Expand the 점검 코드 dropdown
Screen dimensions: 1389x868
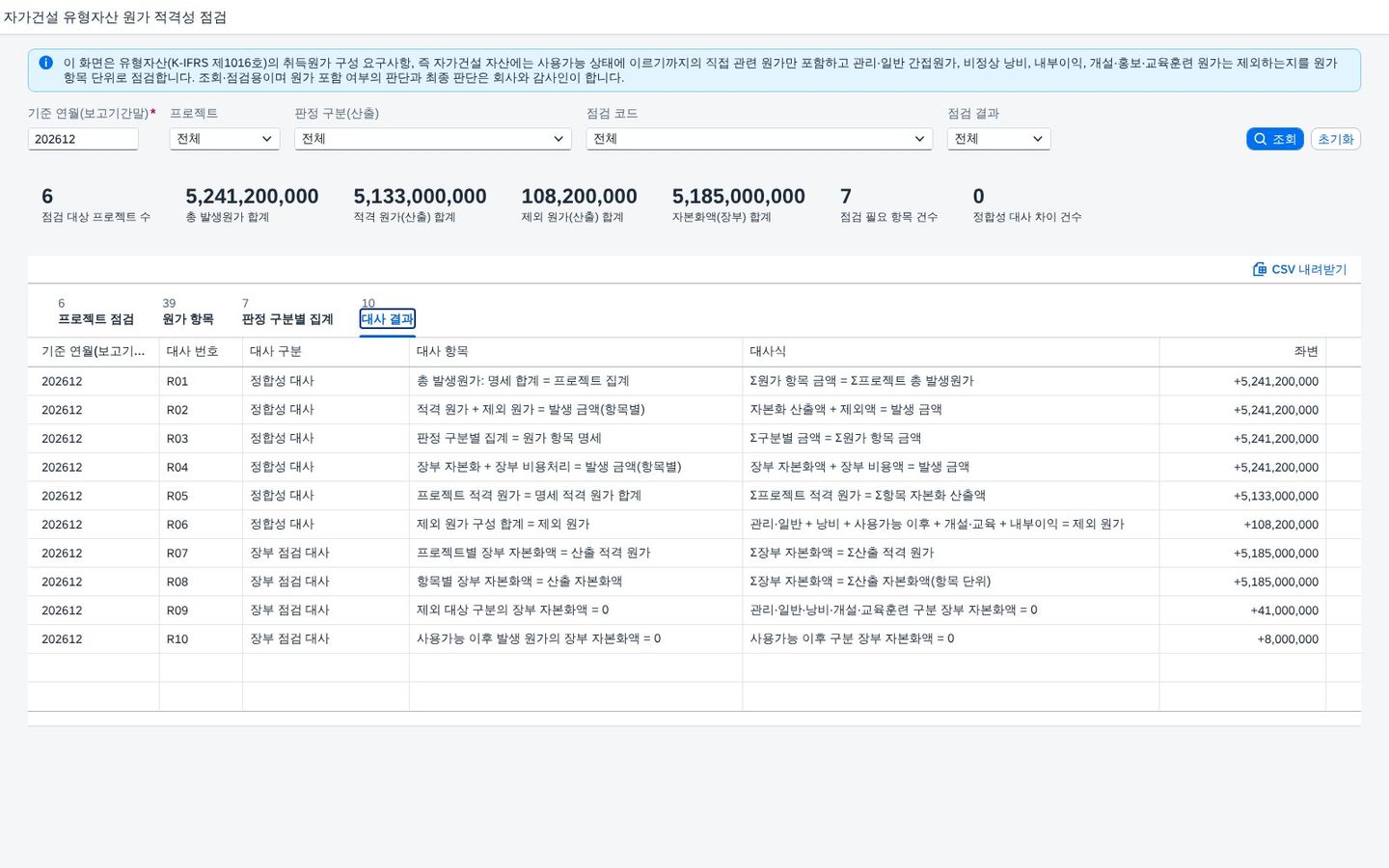pos(759,139)
